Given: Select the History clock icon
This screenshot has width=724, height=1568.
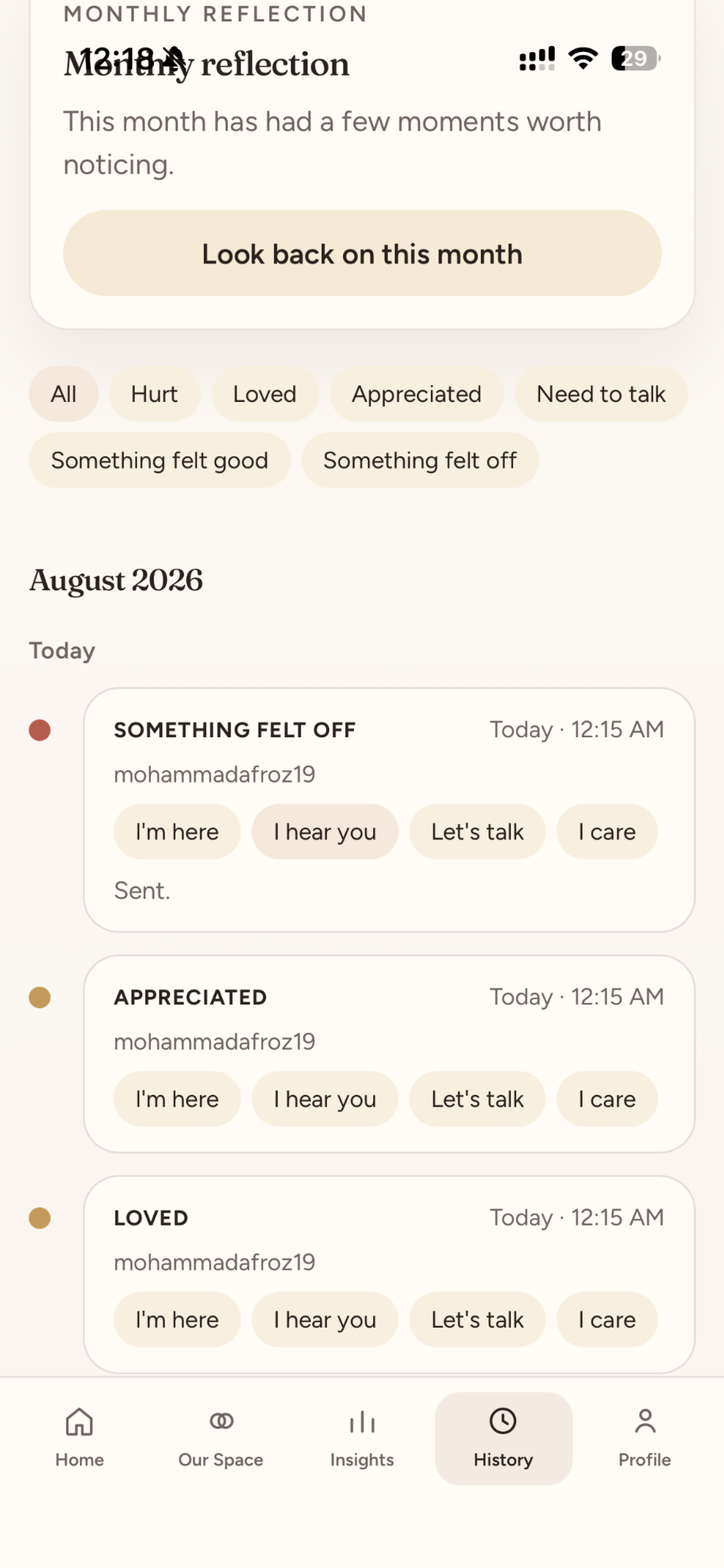Looking at the screenshot, I should [x=503, y=1422].
